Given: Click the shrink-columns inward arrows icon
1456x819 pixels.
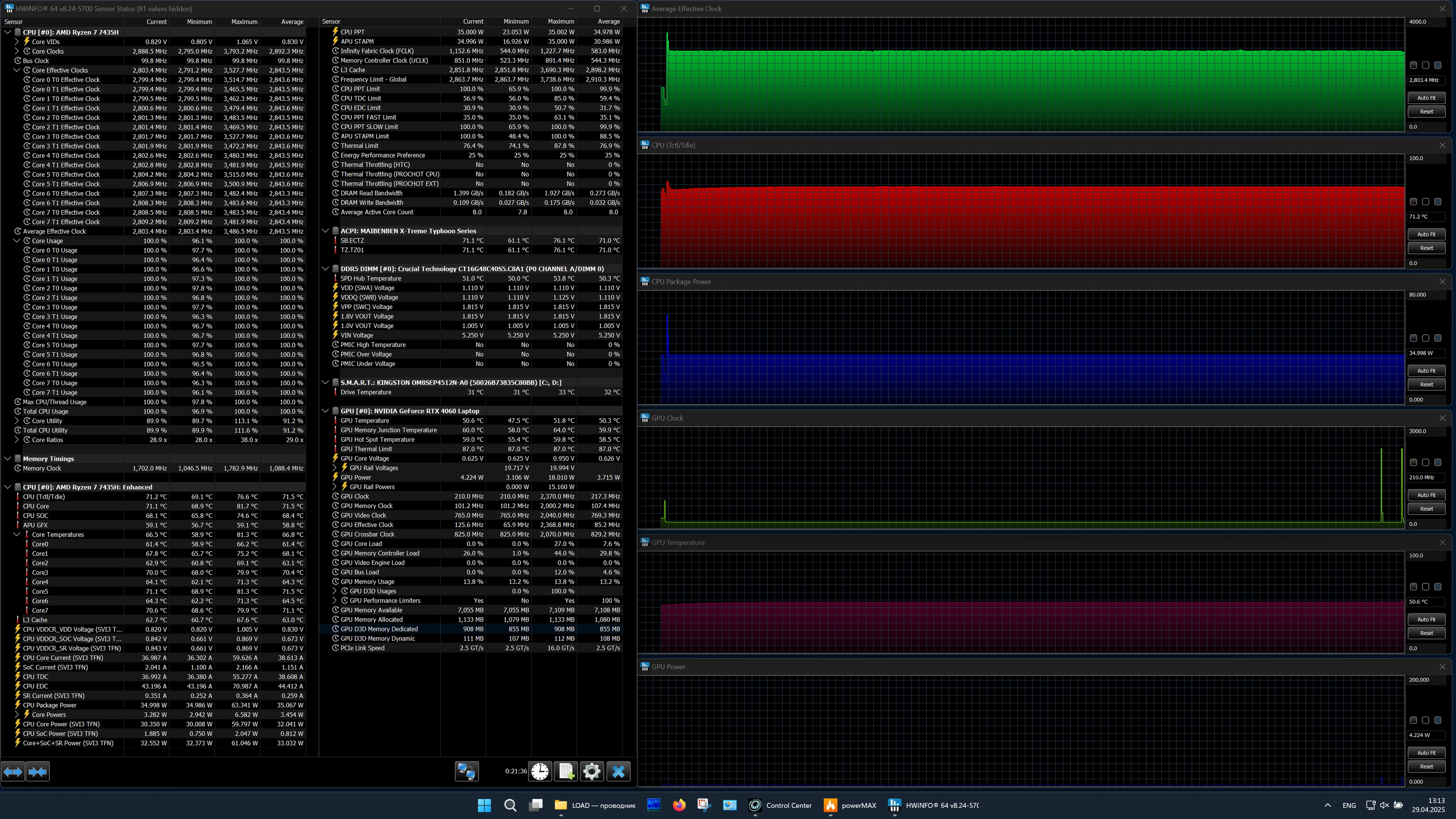Looking at the screenshot, I should coord(37,771).
